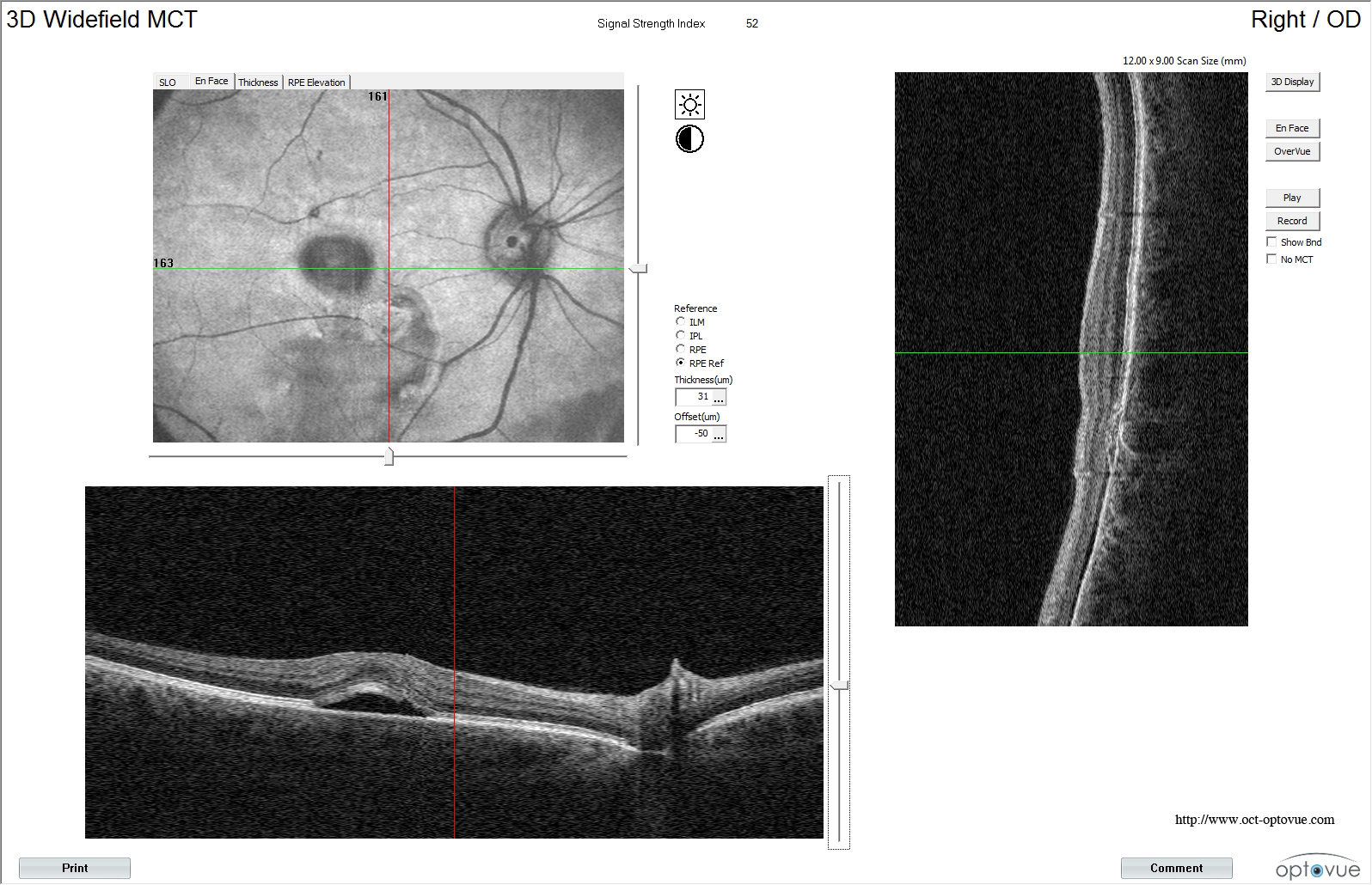Click the Record button
Screen dimensions: 1372x885
[1292, 221]
